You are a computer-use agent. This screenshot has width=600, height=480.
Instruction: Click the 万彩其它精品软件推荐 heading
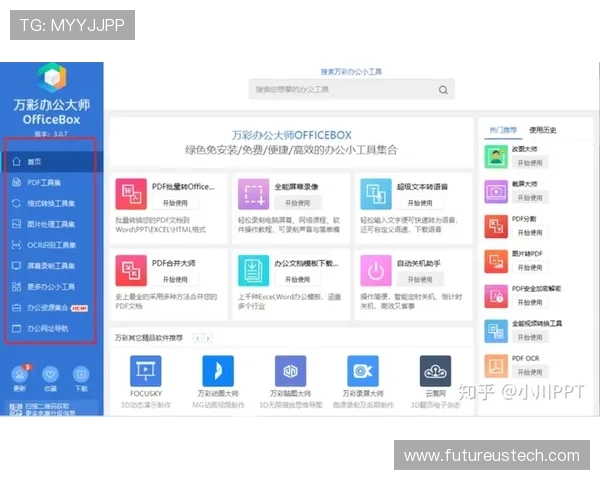point(149,338)
